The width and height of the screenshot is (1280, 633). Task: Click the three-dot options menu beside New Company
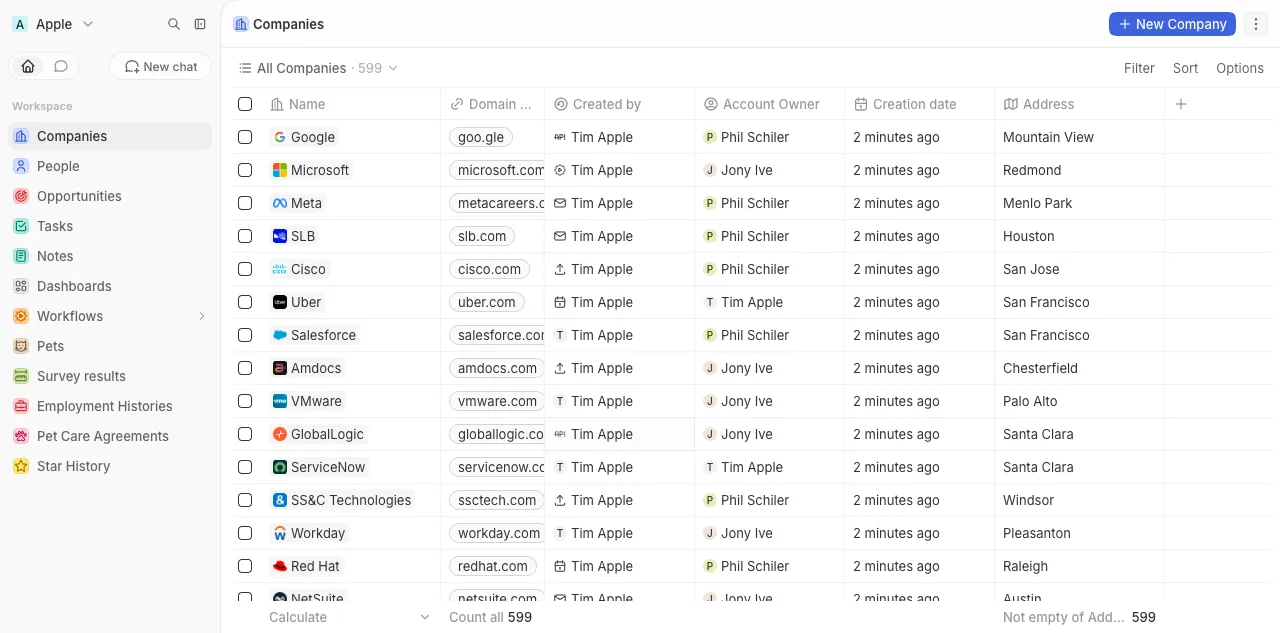click(1257, 24)
